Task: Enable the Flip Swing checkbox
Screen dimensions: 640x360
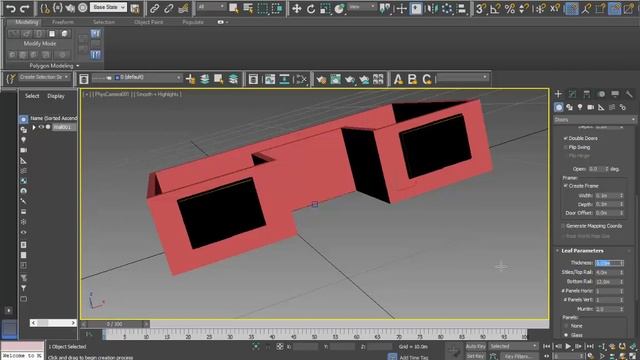Action: (566, 147)
